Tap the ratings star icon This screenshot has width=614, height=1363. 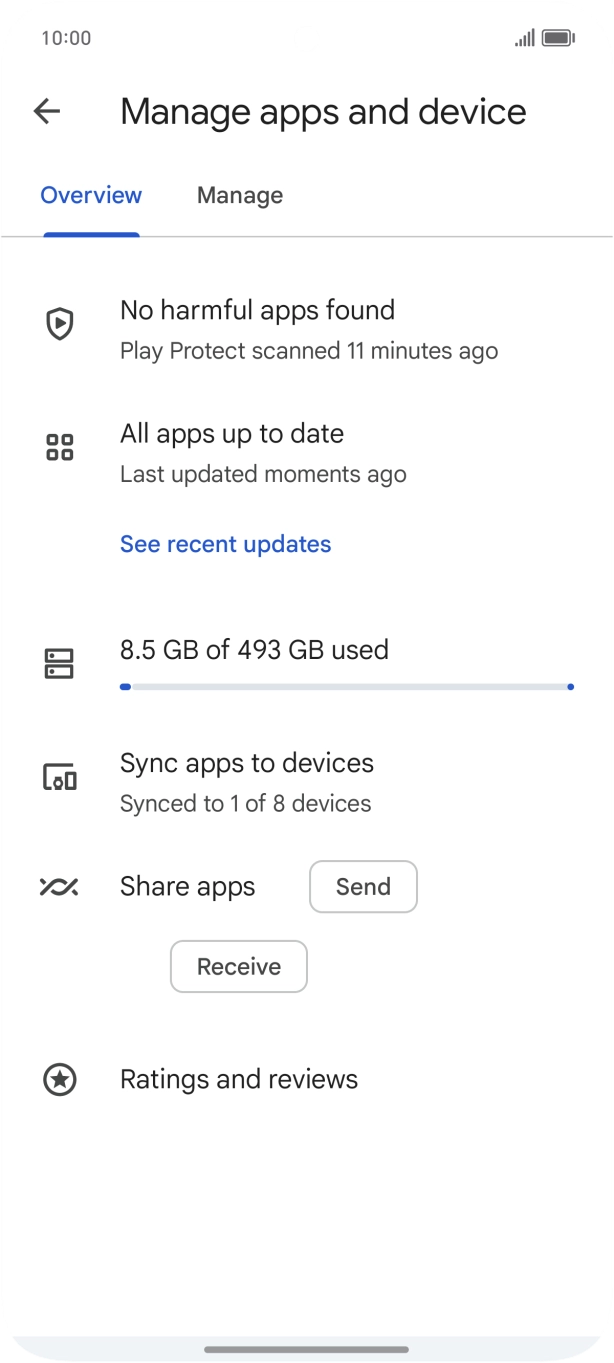(x=60, y=1080)
